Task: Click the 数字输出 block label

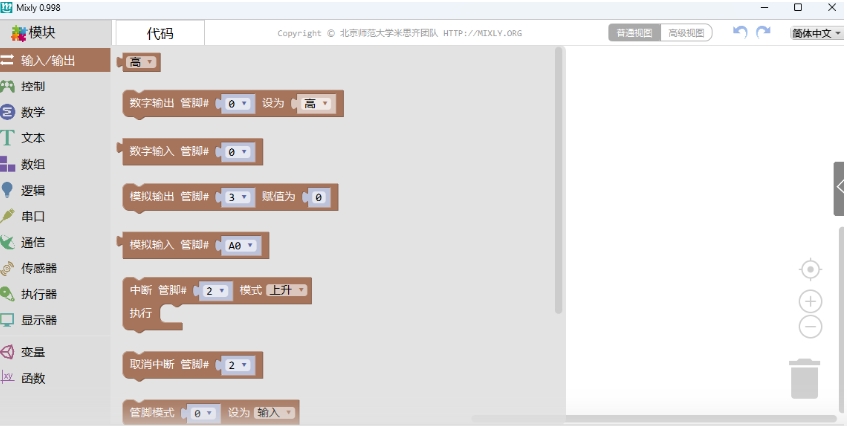Action: tap(152, 103)
